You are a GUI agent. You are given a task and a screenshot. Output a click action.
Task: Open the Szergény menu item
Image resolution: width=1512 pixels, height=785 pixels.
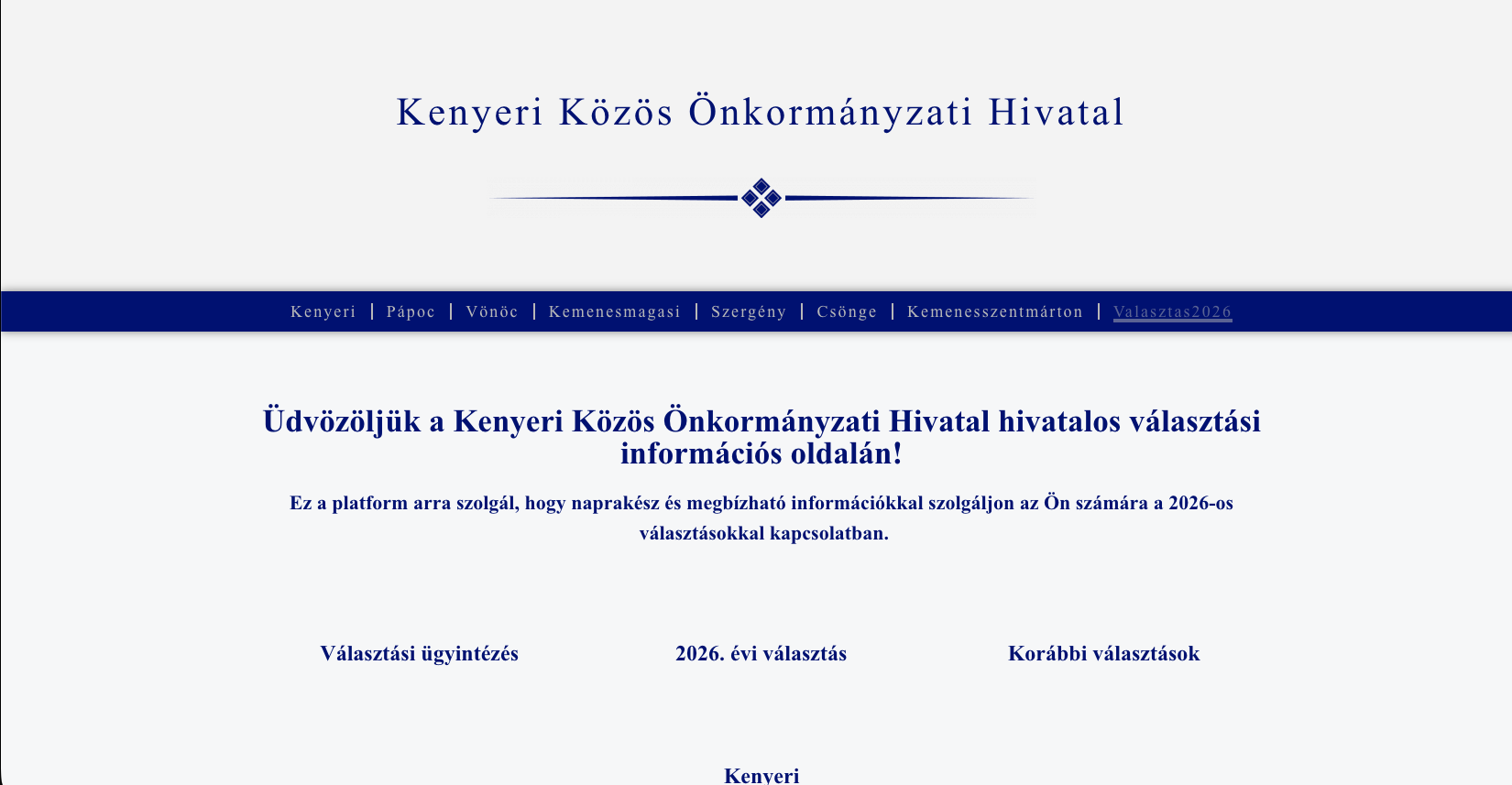pos(749,311)
